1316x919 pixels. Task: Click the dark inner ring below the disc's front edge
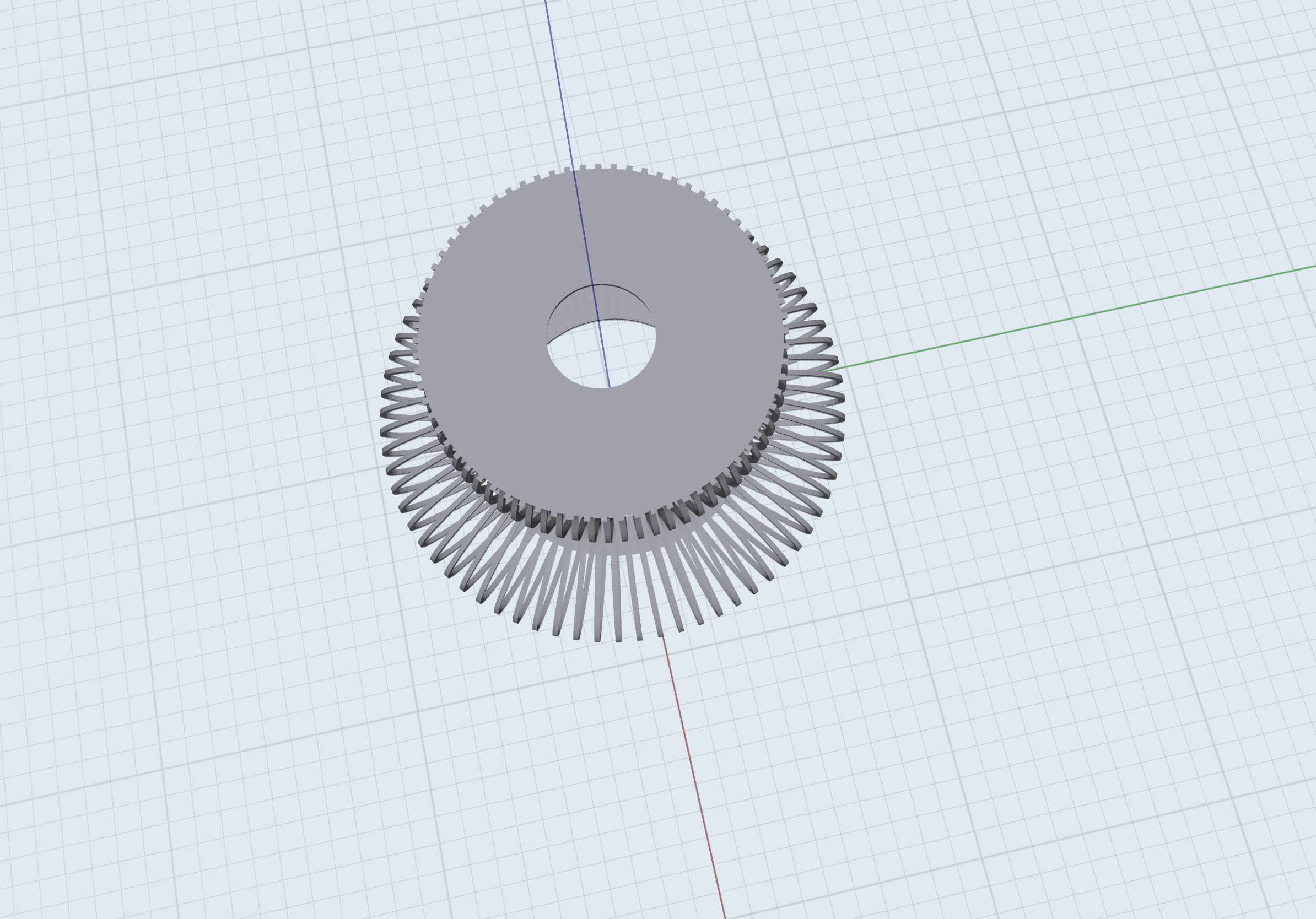click(593, 530)
